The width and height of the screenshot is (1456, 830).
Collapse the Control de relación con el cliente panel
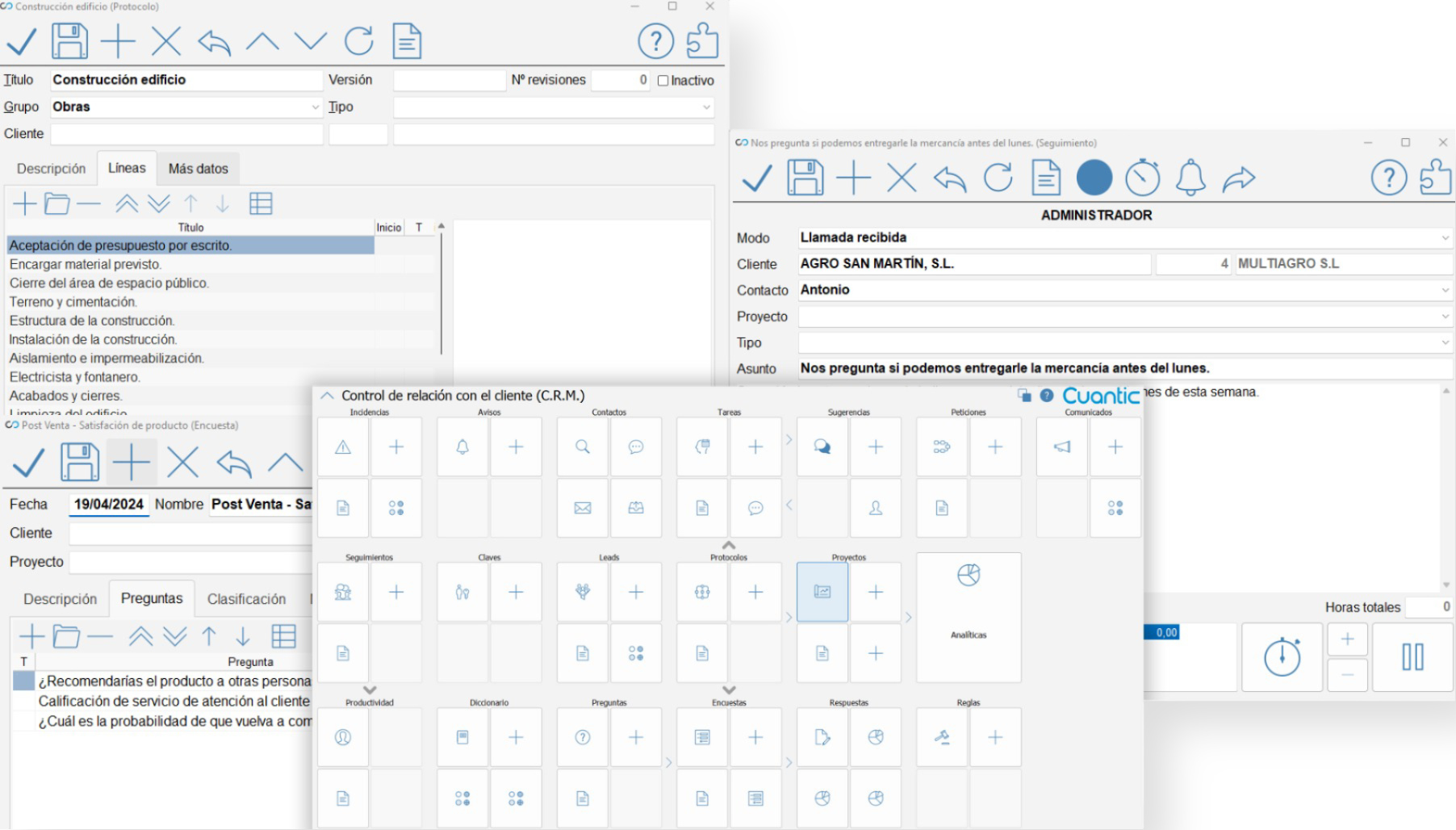point(327,396)
